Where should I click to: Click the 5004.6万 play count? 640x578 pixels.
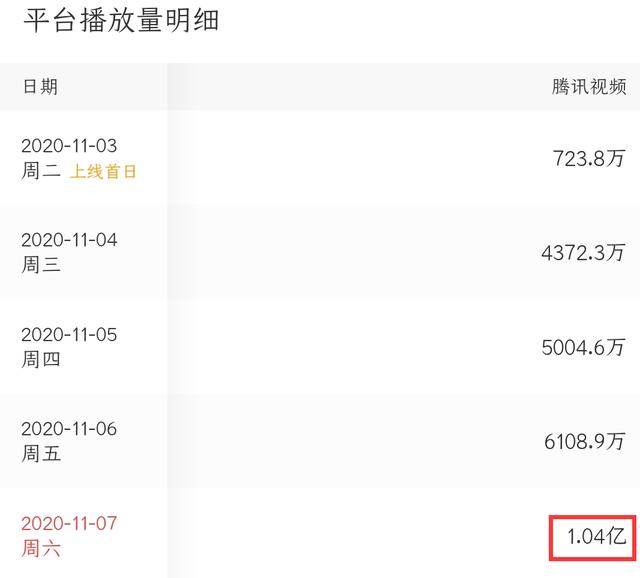(x=583, y=347)
